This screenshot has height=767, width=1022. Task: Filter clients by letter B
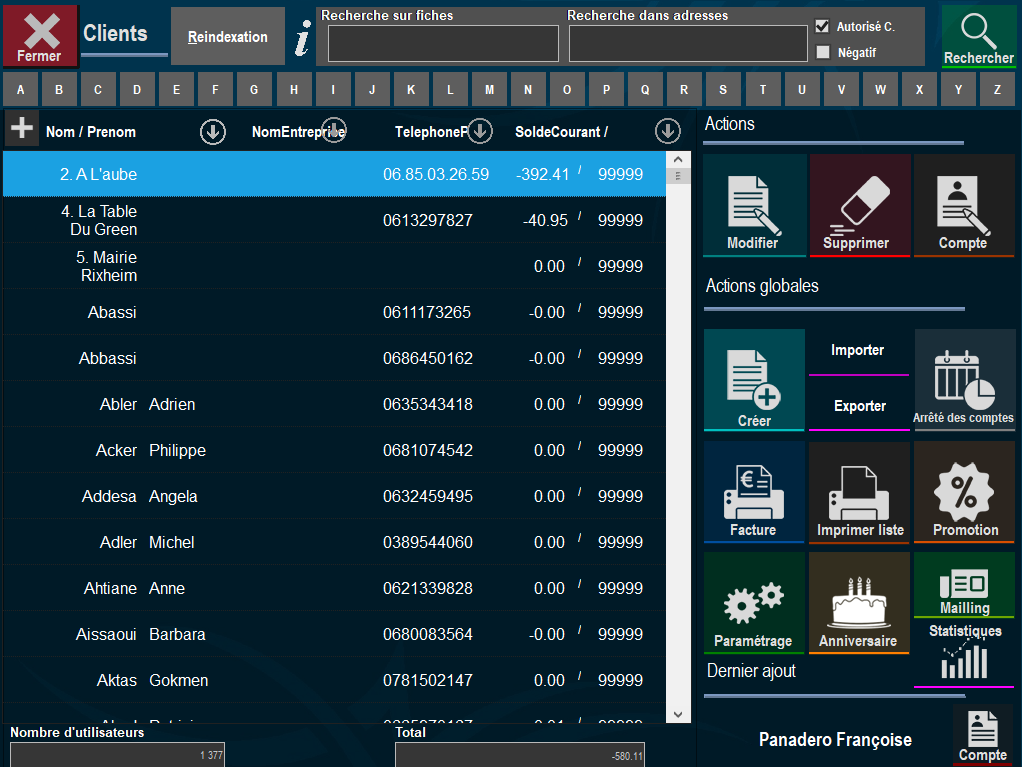59,89
